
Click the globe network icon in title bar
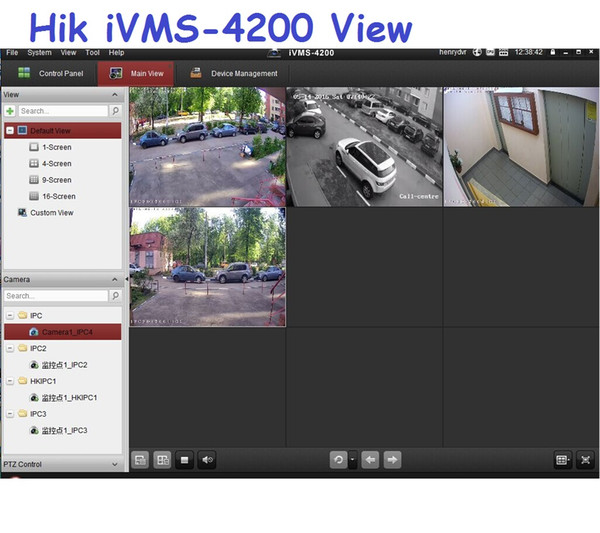pyautogui.click(x=477, y=52)
